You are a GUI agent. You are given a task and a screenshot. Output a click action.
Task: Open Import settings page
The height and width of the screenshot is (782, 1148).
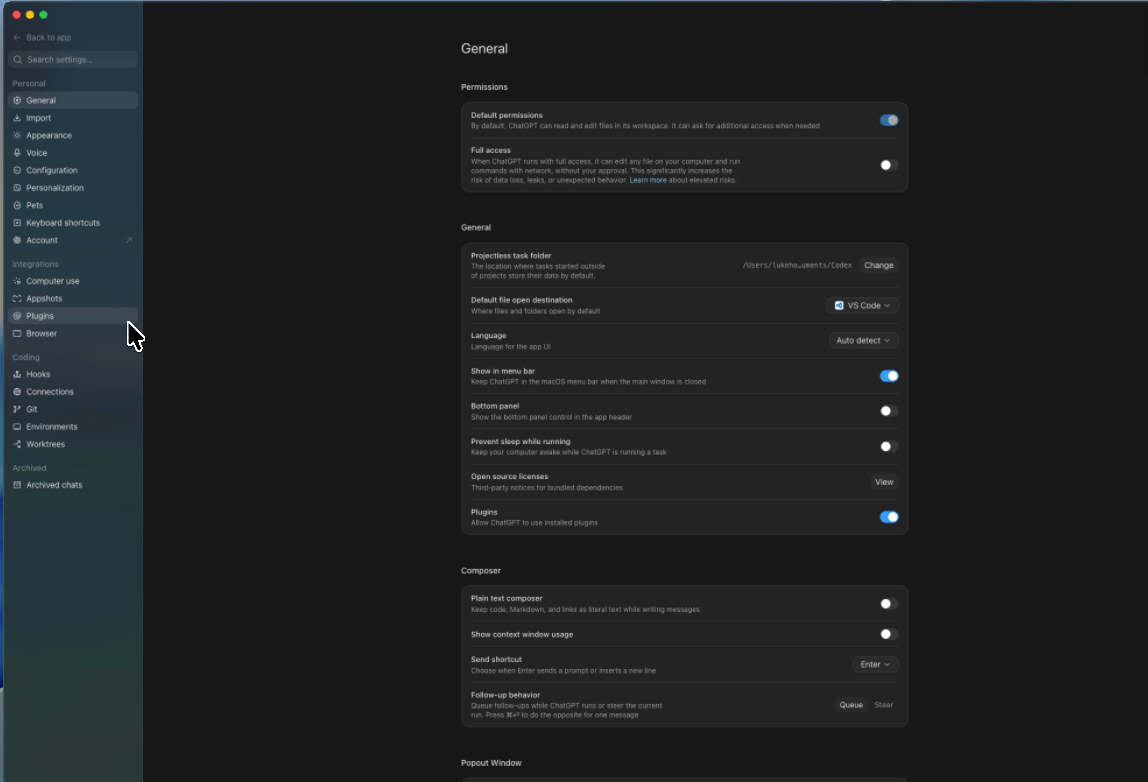[73, 118]
